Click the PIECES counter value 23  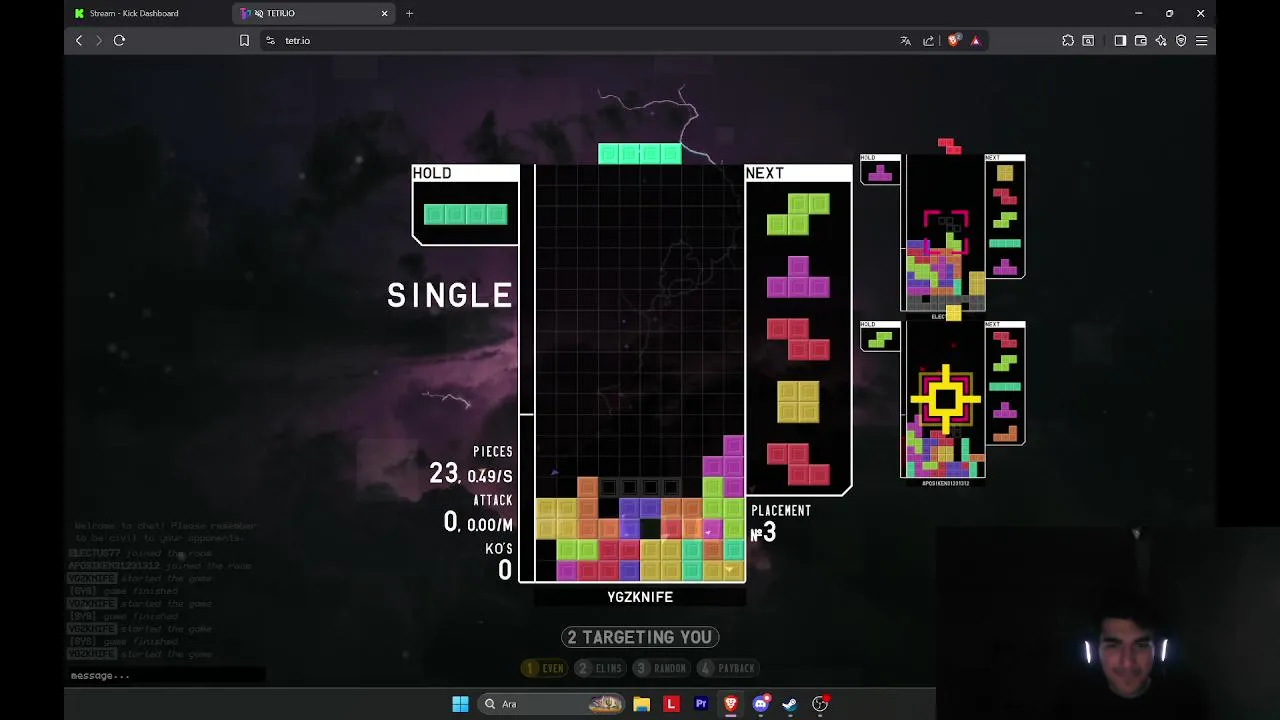pyautogui.click(x=444, y=473)
